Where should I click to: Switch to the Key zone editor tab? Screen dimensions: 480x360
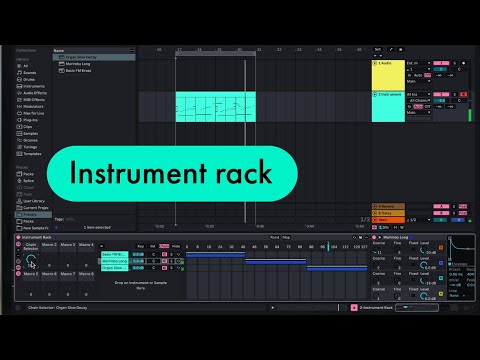(141, 246)
